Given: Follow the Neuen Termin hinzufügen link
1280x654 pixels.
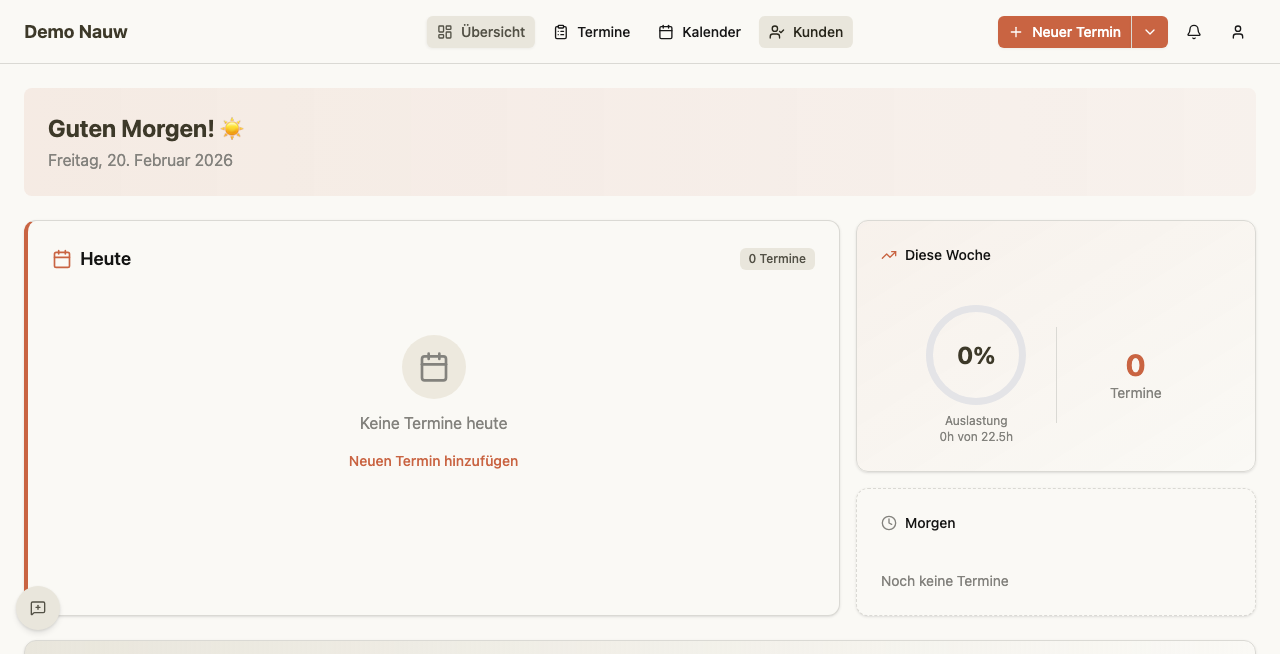Looking at the screenshot, I should (434, 461).
